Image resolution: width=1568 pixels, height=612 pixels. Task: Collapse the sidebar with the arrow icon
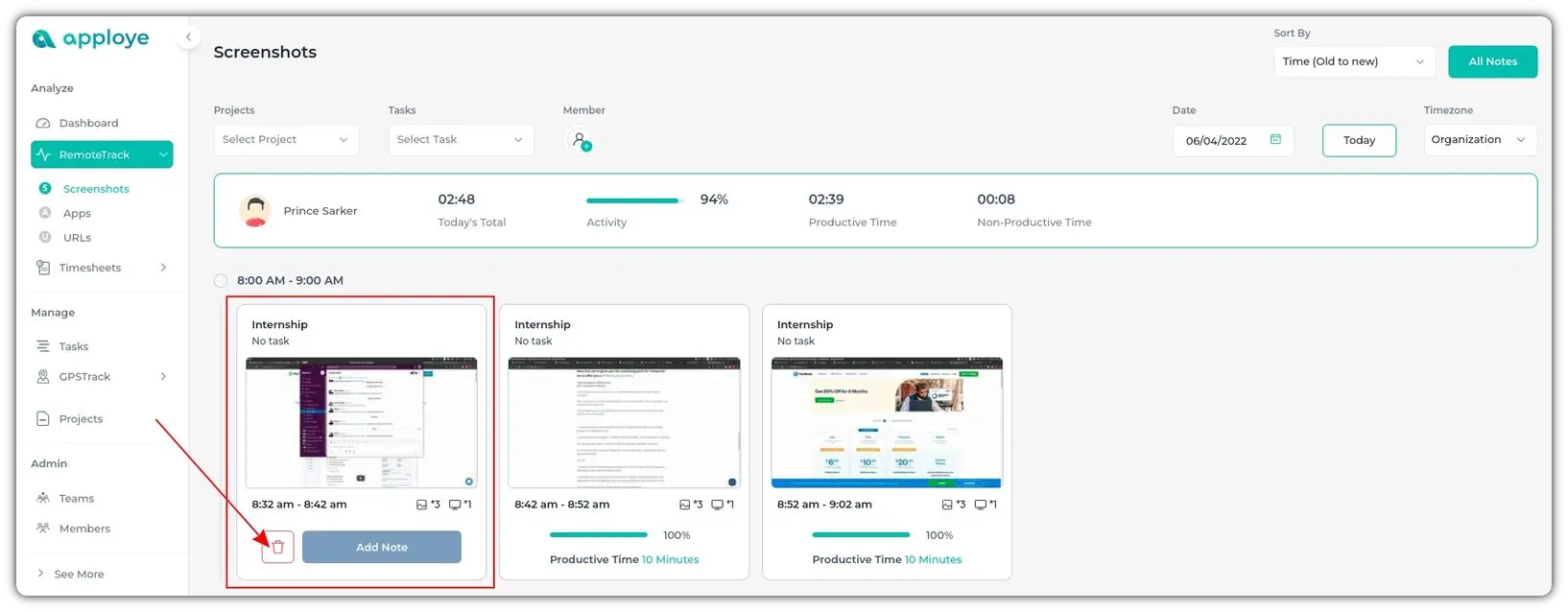[188, 37]
